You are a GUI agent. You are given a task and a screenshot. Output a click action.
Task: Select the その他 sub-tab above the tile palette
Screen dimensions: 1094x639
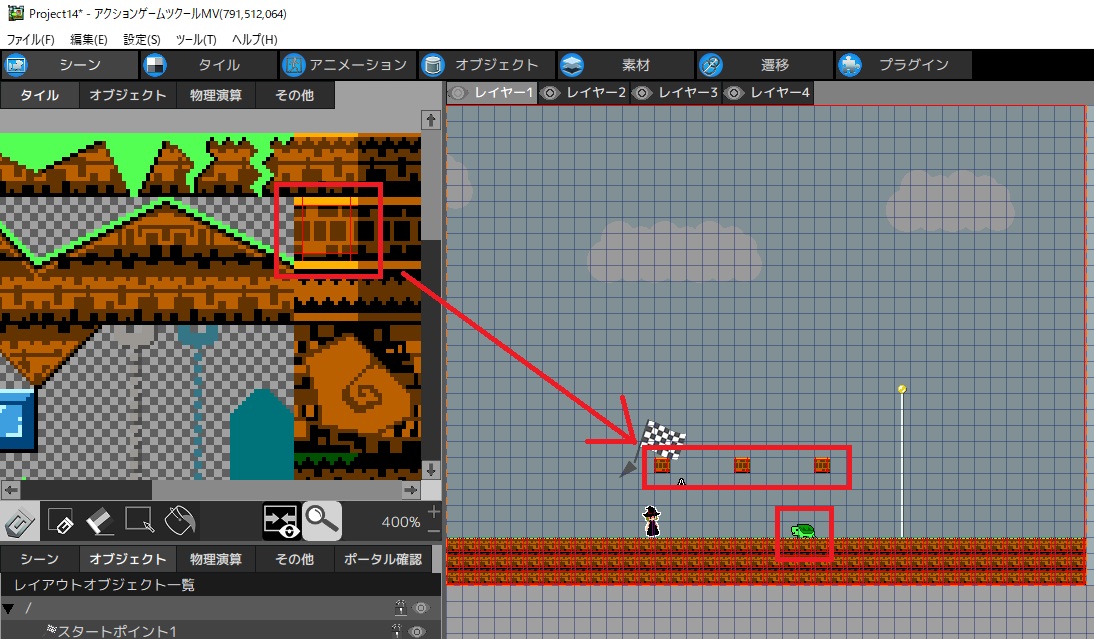pos(295,95)
